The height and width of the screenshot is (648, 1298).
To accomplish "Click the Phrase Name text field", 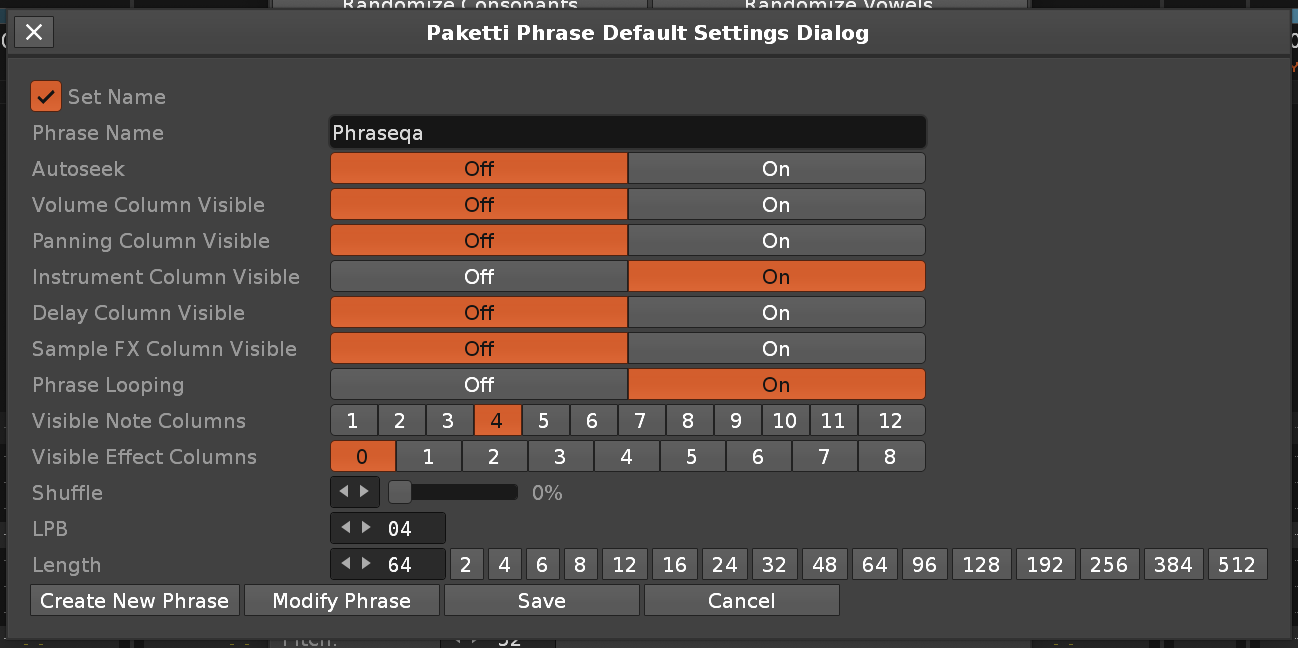I will tap(627, 133).
